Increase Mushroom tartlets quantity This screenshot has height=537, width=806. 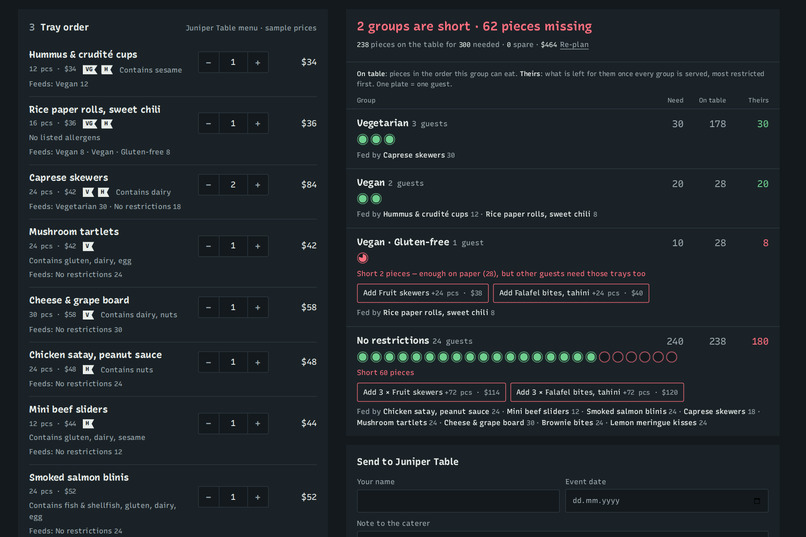point(258,246)
